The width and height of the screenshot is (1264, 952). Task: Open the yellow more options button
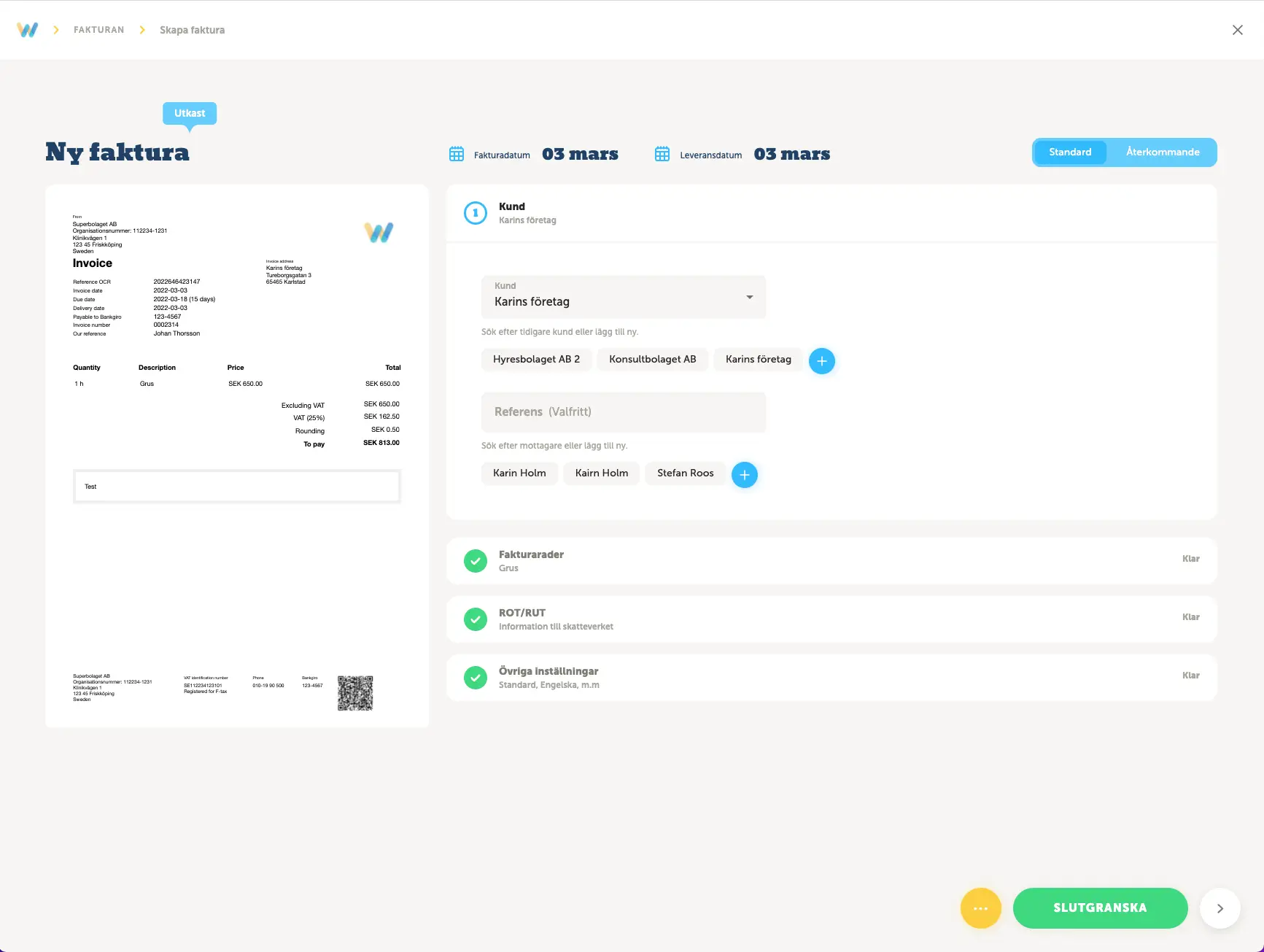(981, 908)
